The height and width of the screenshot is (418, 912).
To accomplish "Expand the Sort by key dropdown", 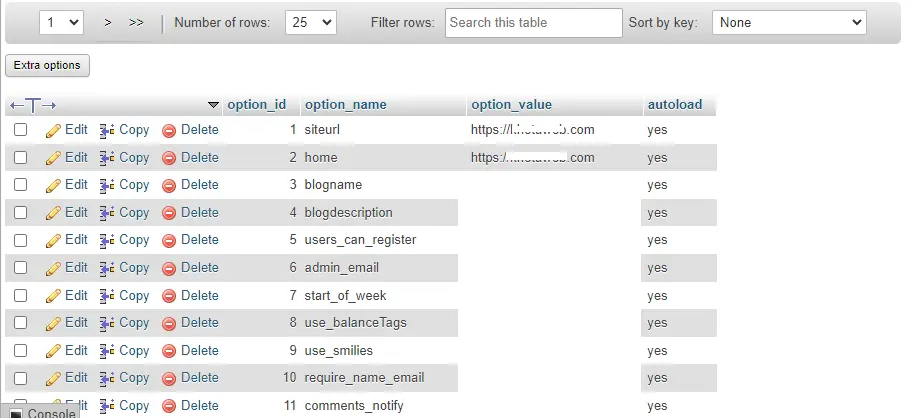I will pos(788,22).
